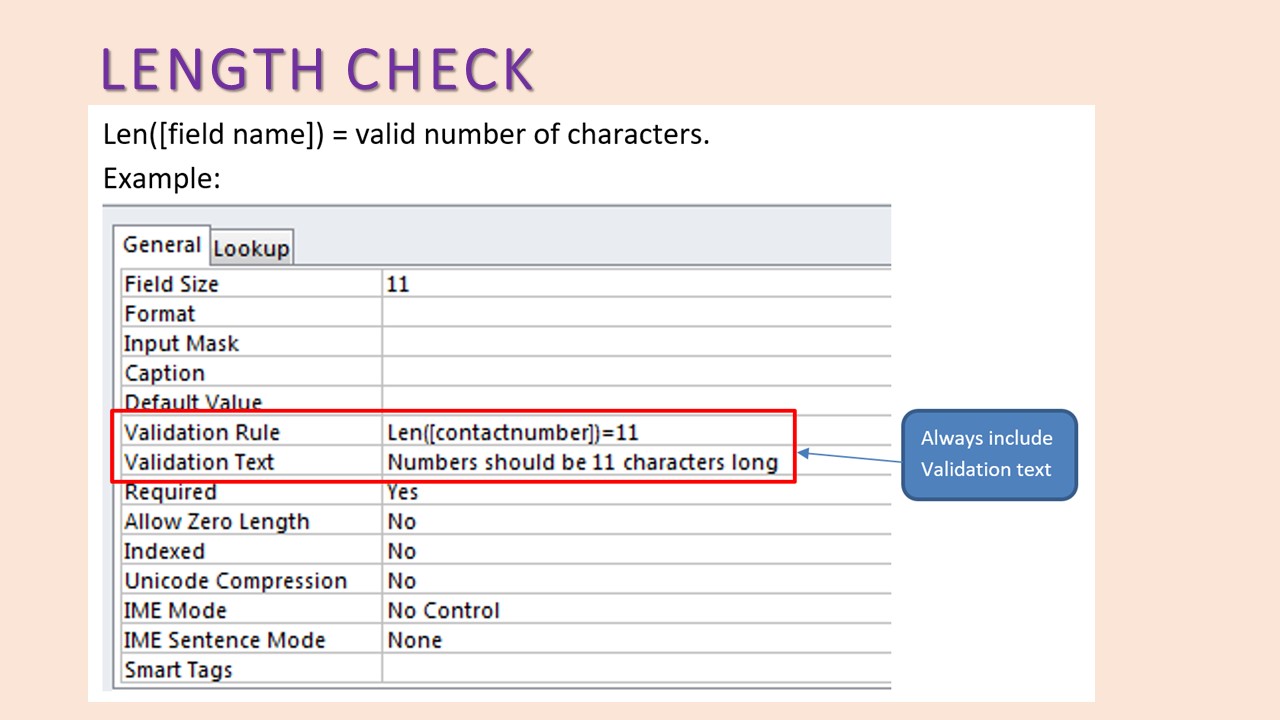Select the Validation Rule expression Len([contactnumber])=11
This screenshot has width=1280, height=720.
pyautogui.click(x=513, y=432)
